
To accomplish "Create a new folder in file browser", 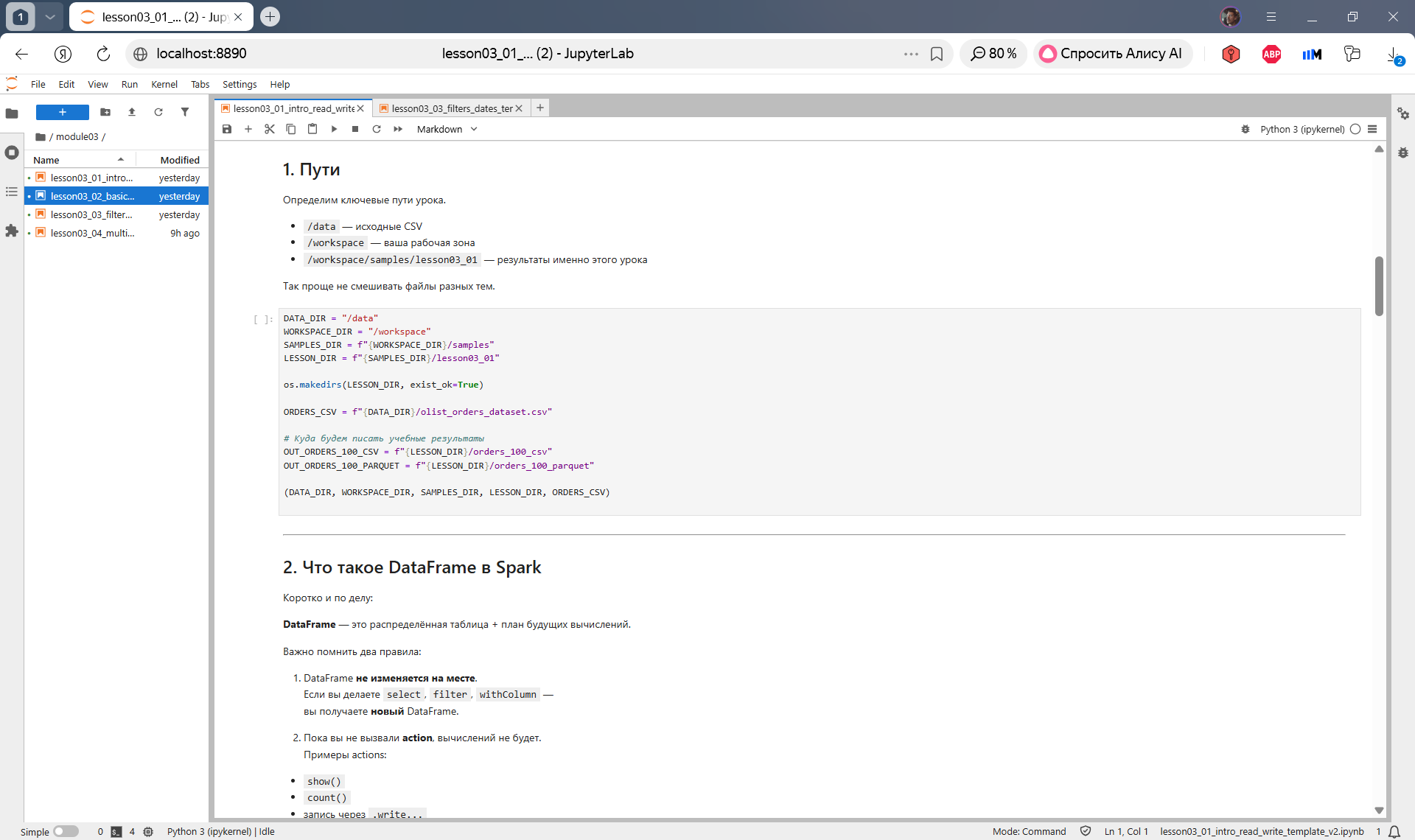I will click(105, 112).
